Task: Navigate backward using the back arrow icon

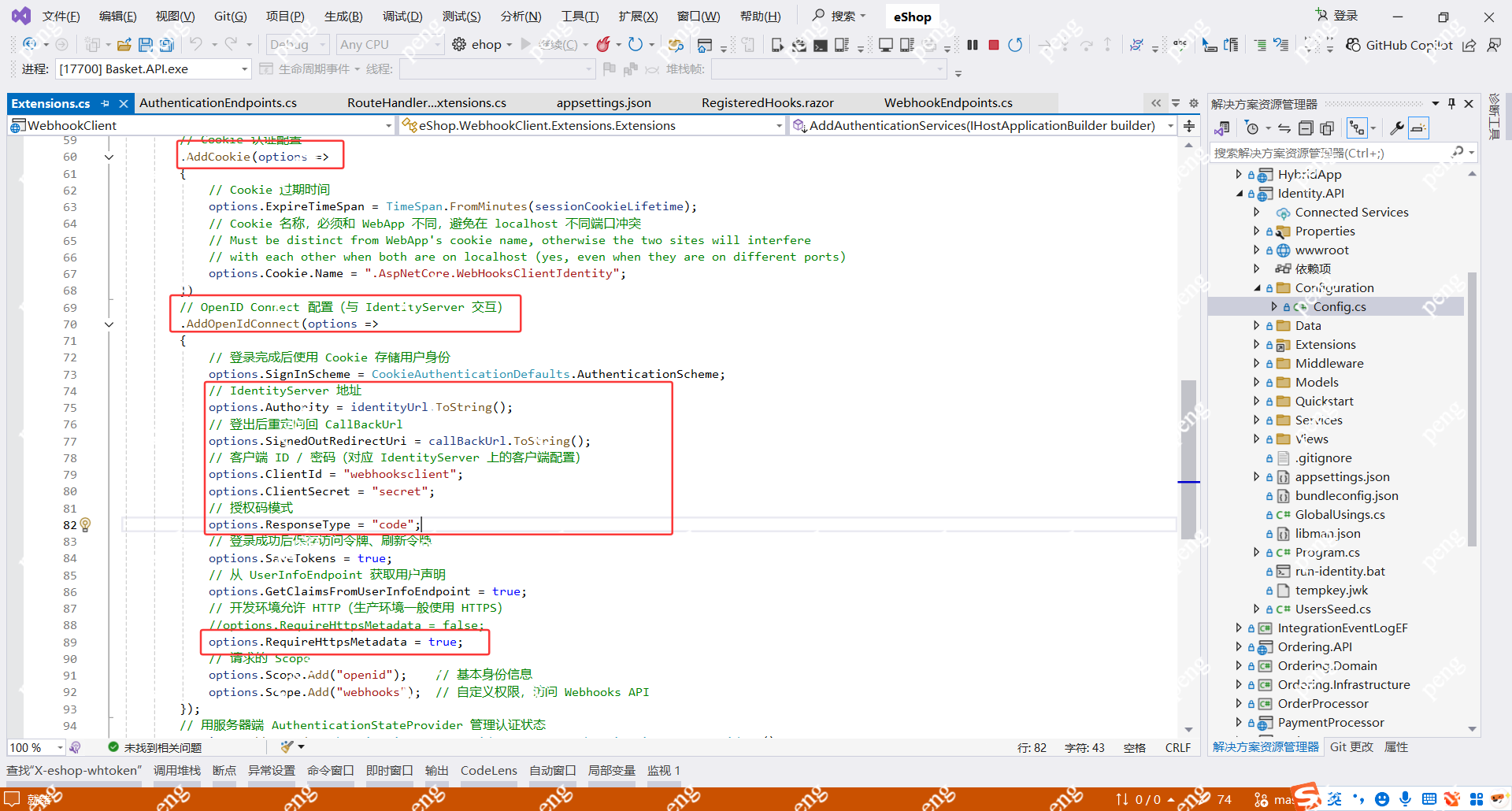Action: pyautogui.click(x=29, y=45)
